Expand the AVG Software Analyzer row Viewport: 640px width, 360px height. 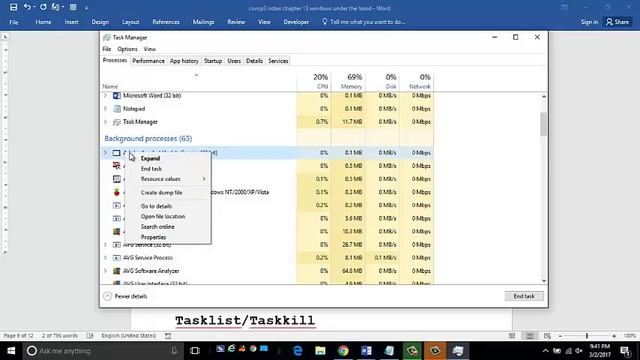pos(105,271)
